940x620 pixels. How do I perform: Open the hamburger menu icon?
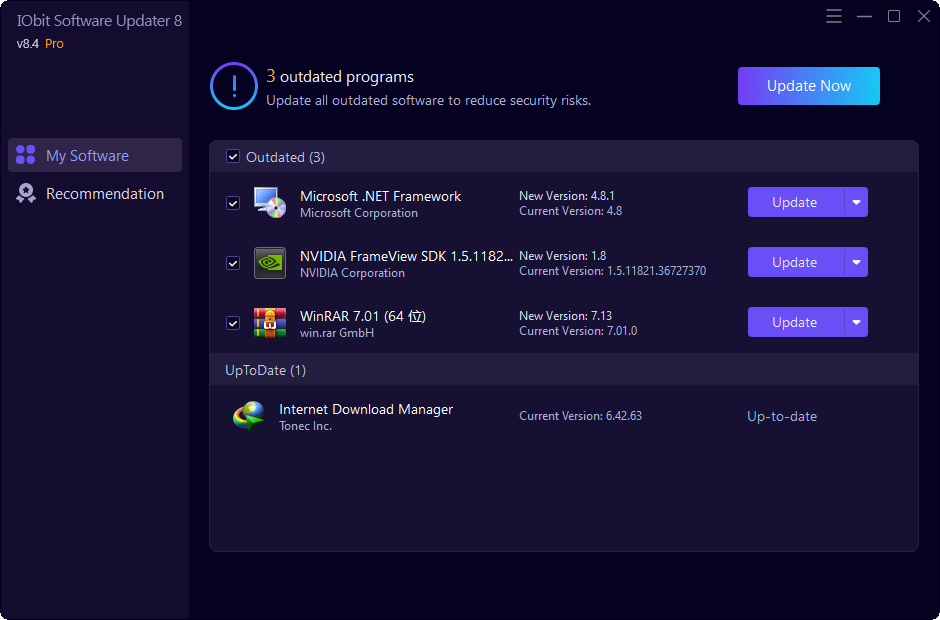834,16
